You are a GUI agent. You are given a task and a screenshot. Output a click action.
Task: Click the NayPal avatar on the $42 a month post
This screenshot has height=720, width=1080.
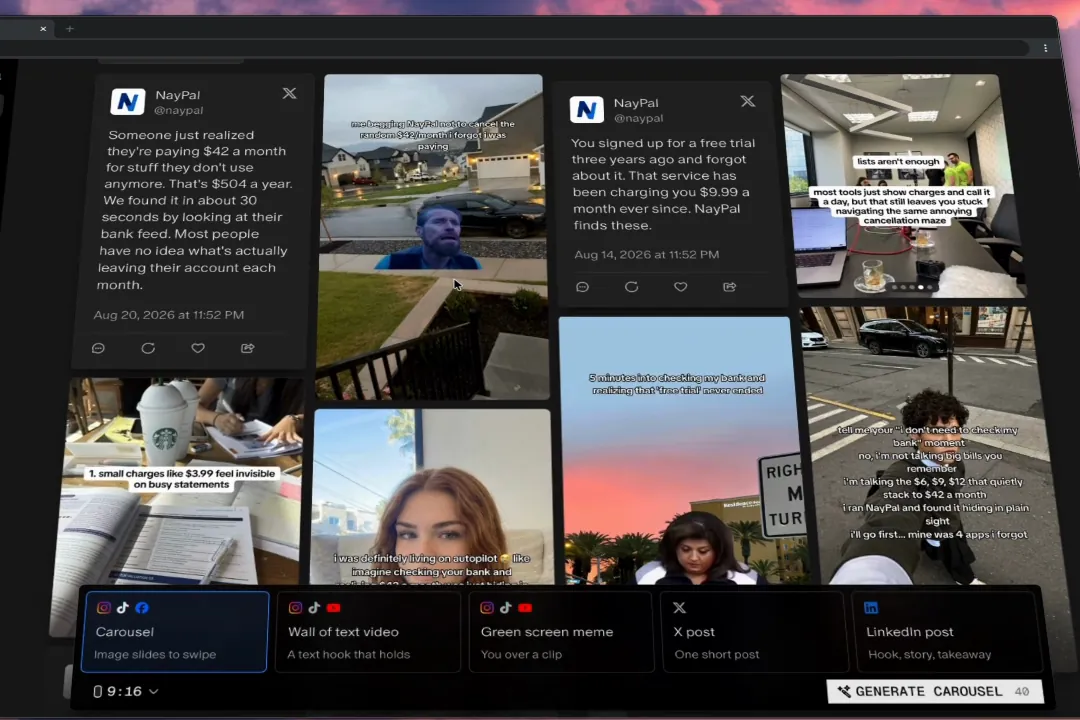pyautogui.click(x=128, y=102)
